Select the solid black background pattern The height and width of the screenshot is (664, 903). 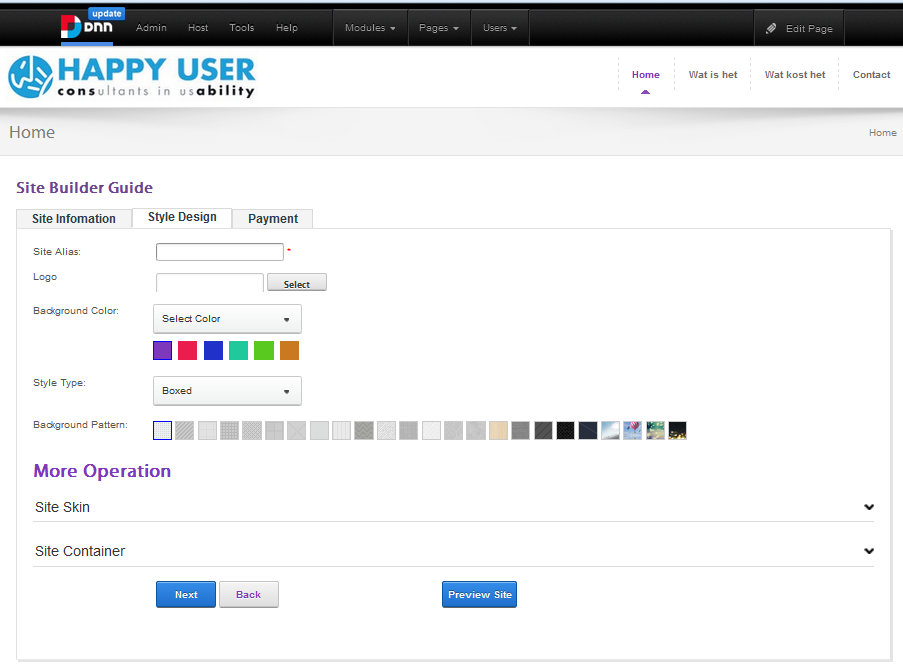[x=565, y=431]
